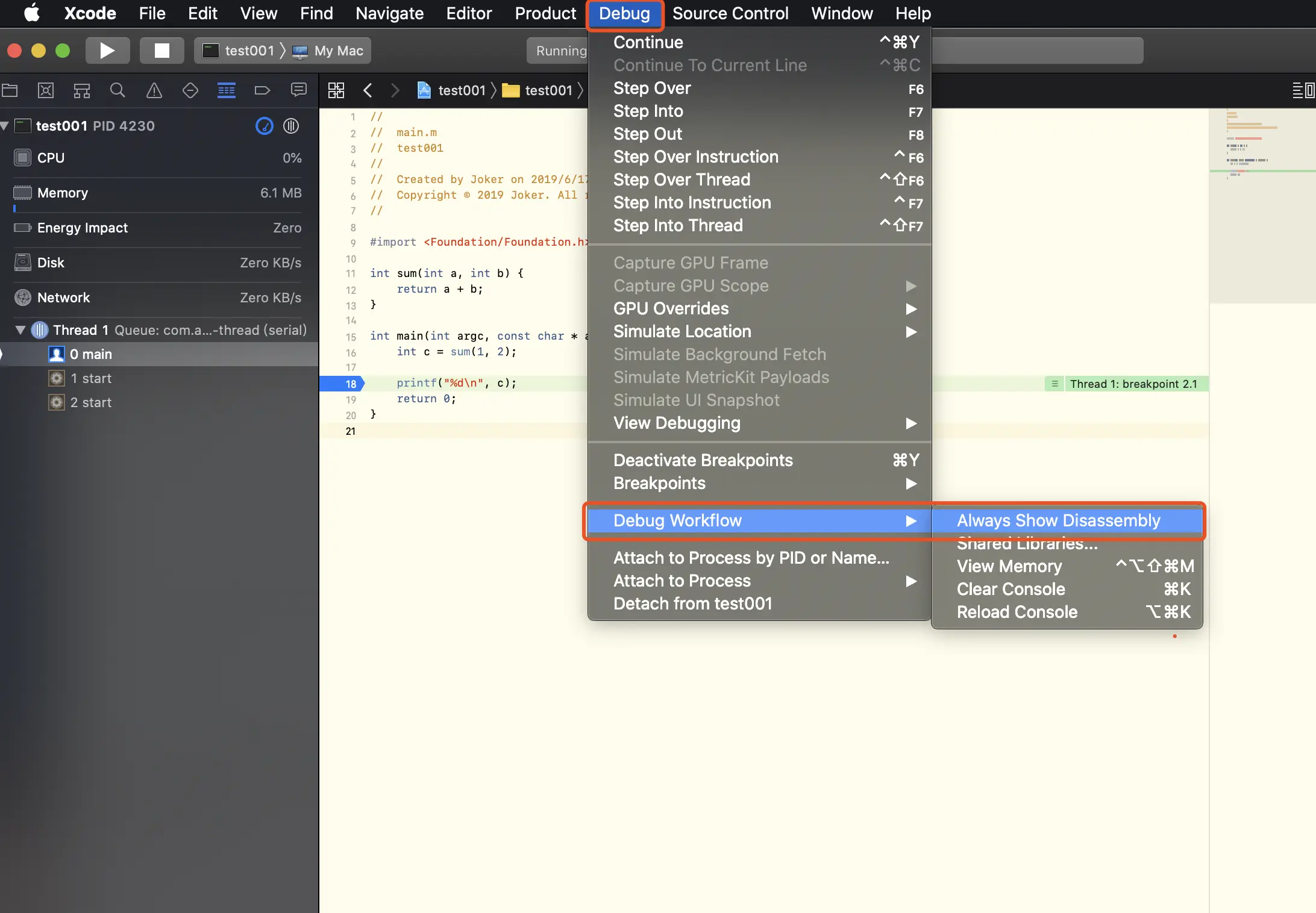Click the Run play button
The width and height of the screenshot is (1316, 913).
tap(107, 51)
